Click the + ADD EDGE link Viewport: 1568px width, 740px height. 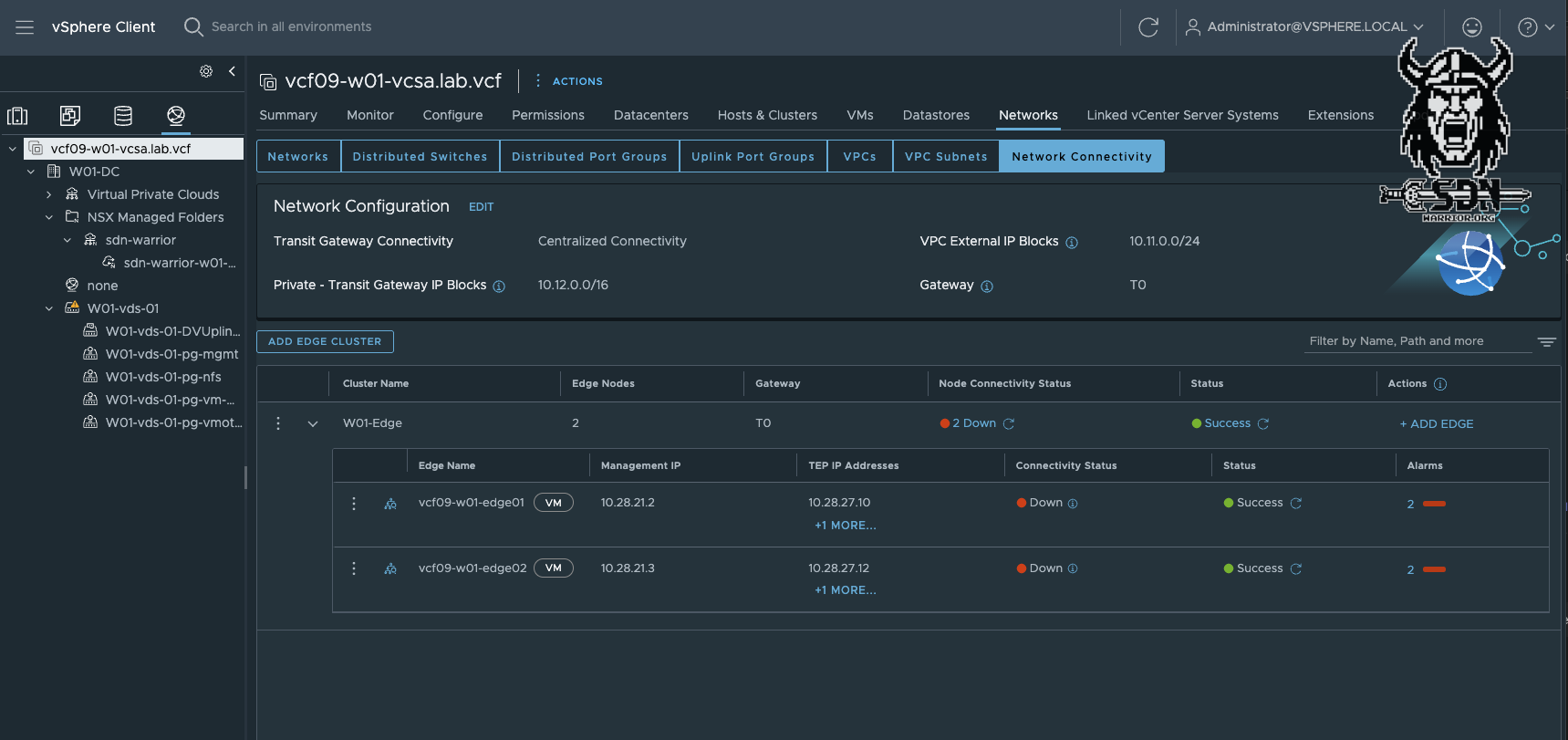(x=1437, y=424)
